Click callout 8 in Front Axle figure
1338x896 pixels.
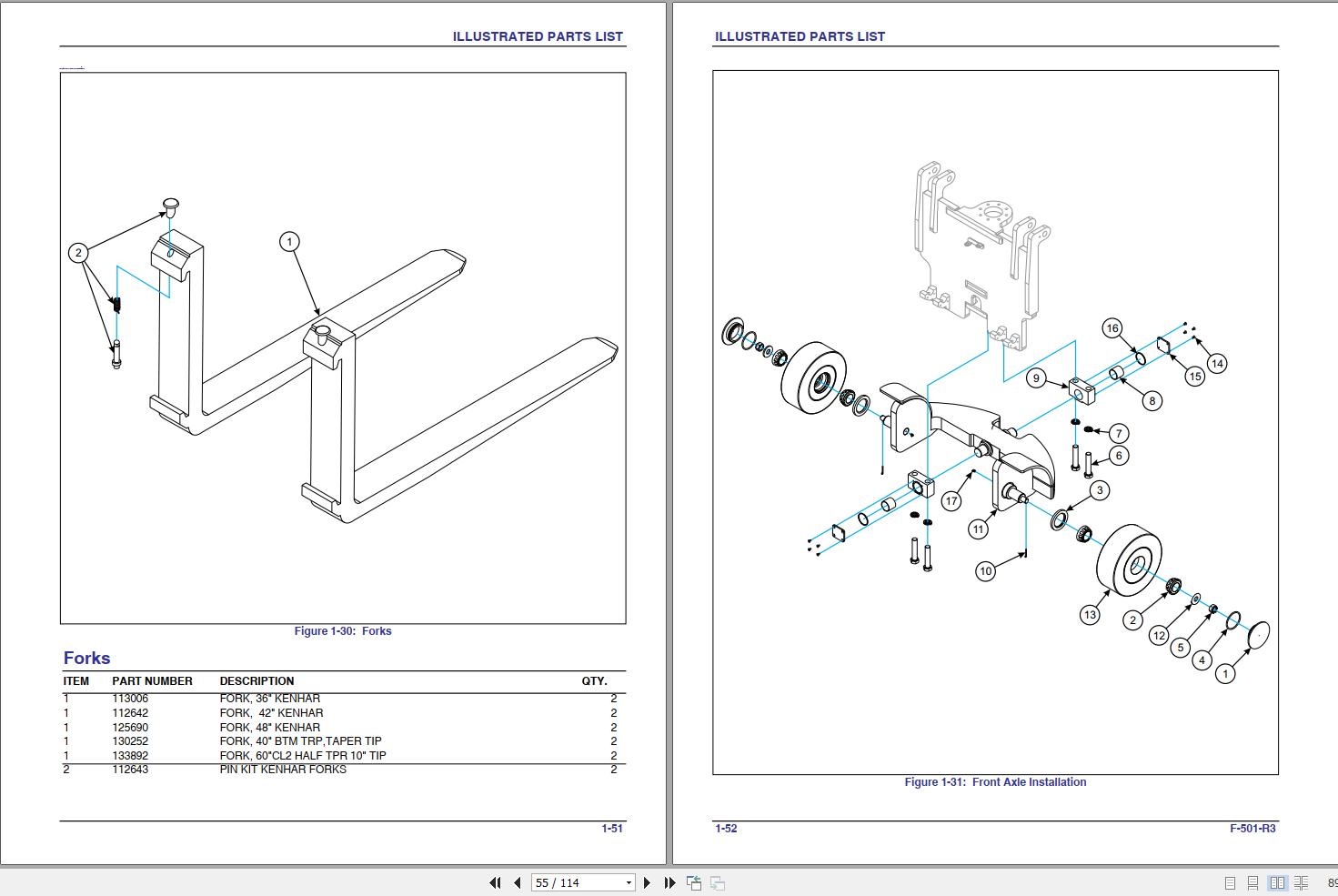click(x=1152, y=400)
